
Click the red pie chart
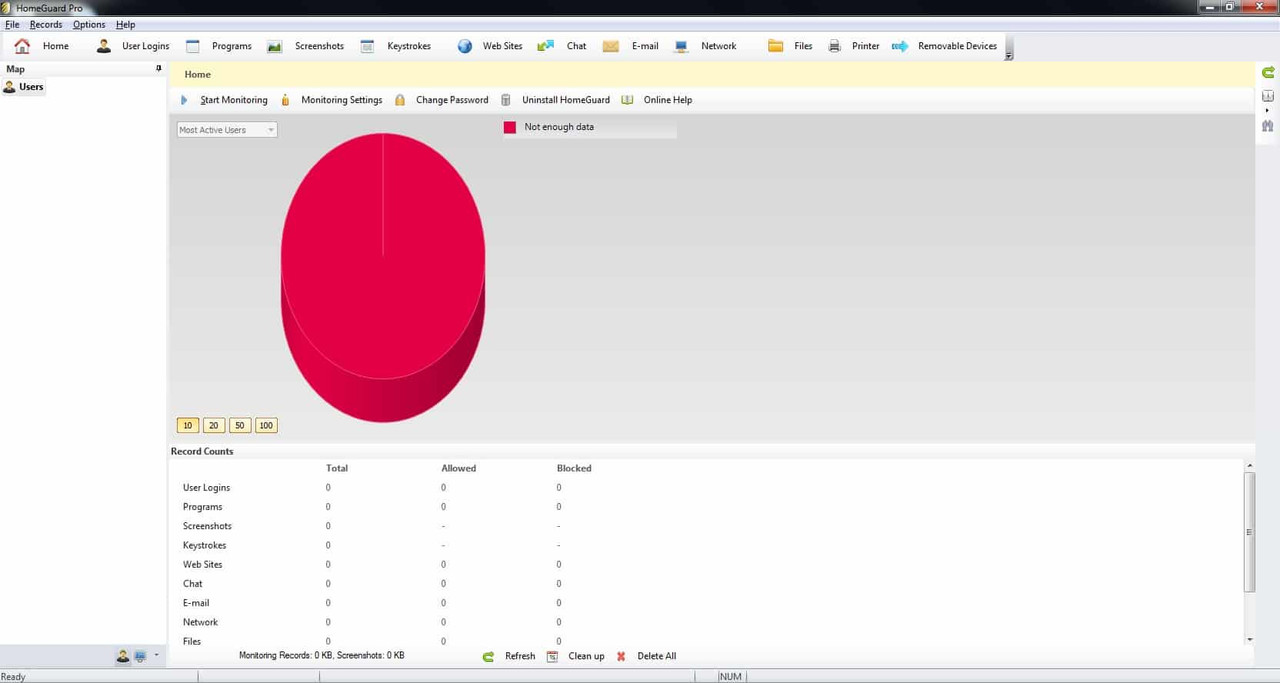(x=383, y=277)
